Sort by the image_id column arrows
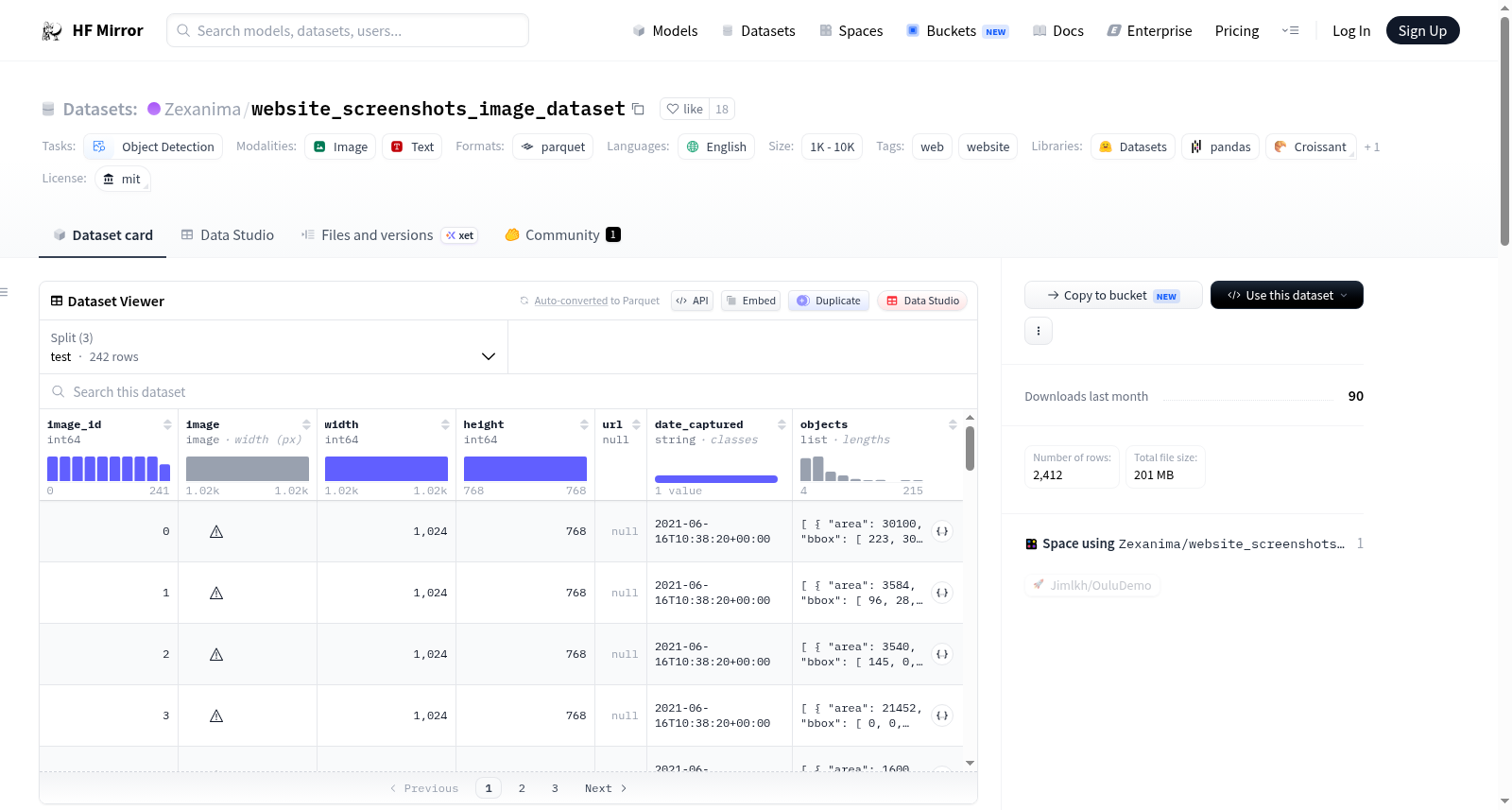The height and width of the screenshot is (810, 1512). click(167, 424)
